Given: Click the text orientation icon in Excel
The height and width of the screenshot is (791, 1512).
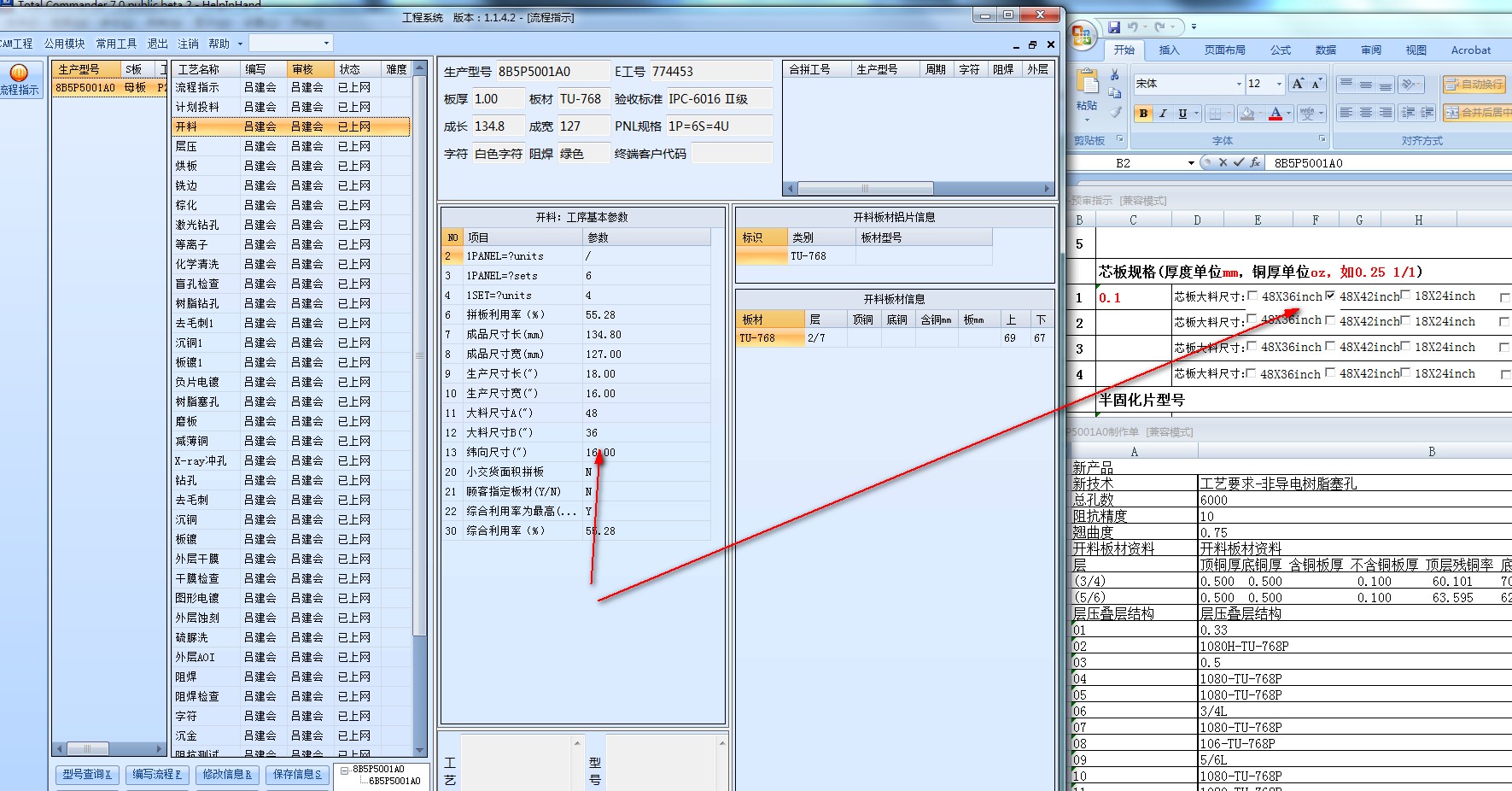Looking at the screenshot, I should (1409, 84).
